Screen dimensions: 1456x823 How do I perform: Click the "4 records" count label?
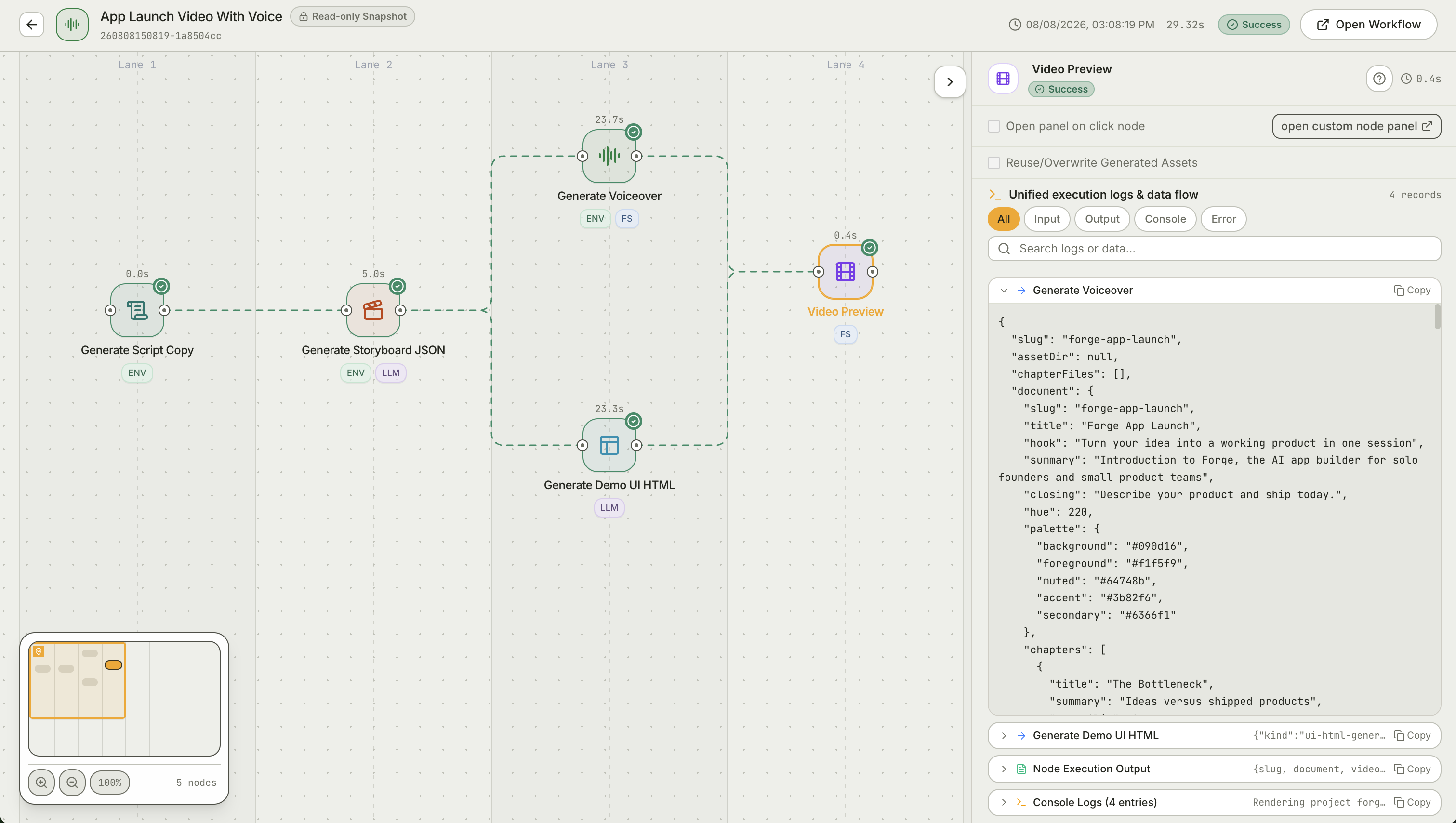click(x=1416, y=195)
